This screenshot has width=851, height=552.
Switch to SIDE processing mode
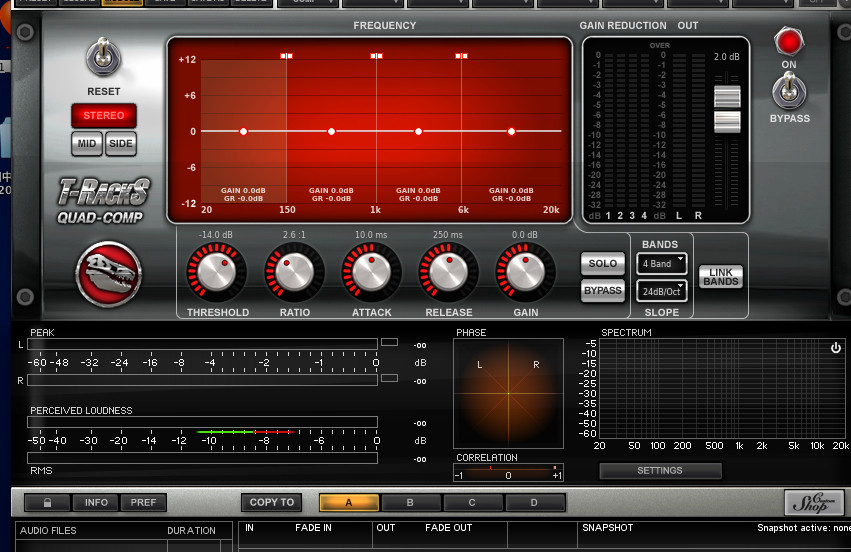tap(120, 144)
